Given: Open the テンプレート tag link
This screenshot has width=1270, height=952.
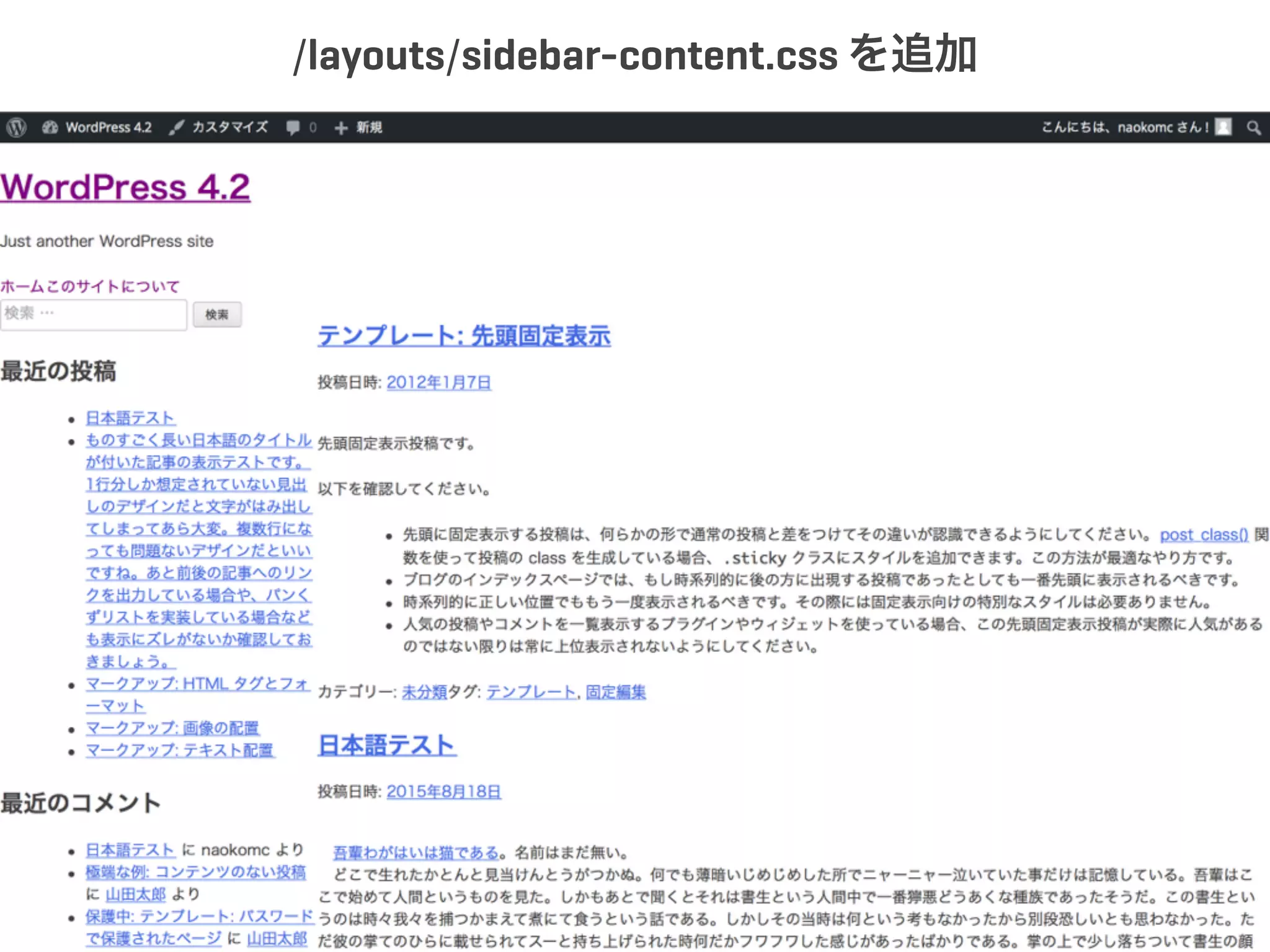Looking at the screenshot, I should pos(531,692).
